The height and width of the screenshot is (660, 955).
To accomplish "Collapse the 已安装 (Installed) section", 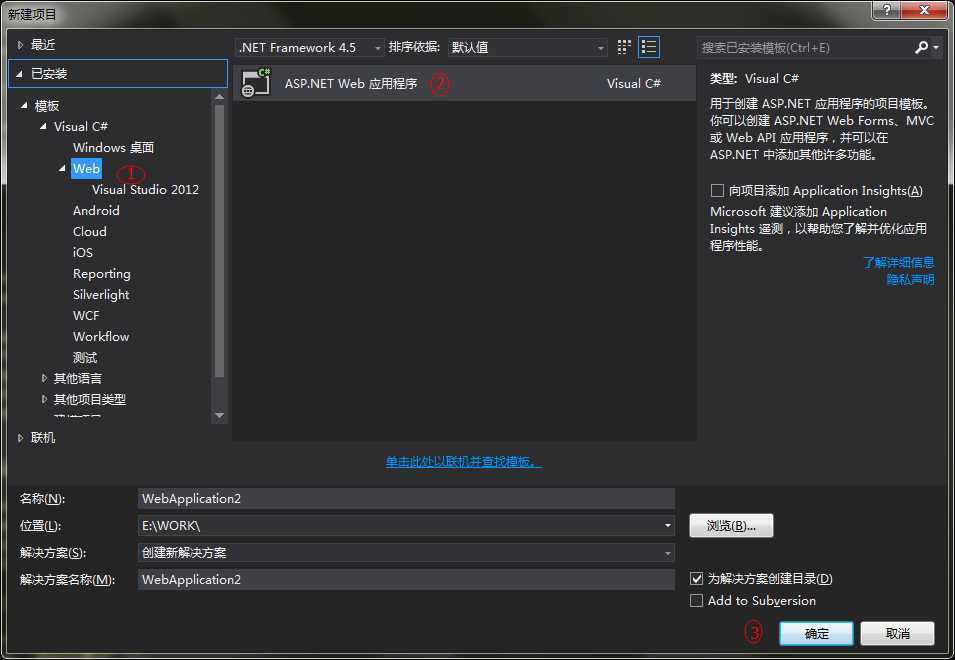I will tap(19, 74).
